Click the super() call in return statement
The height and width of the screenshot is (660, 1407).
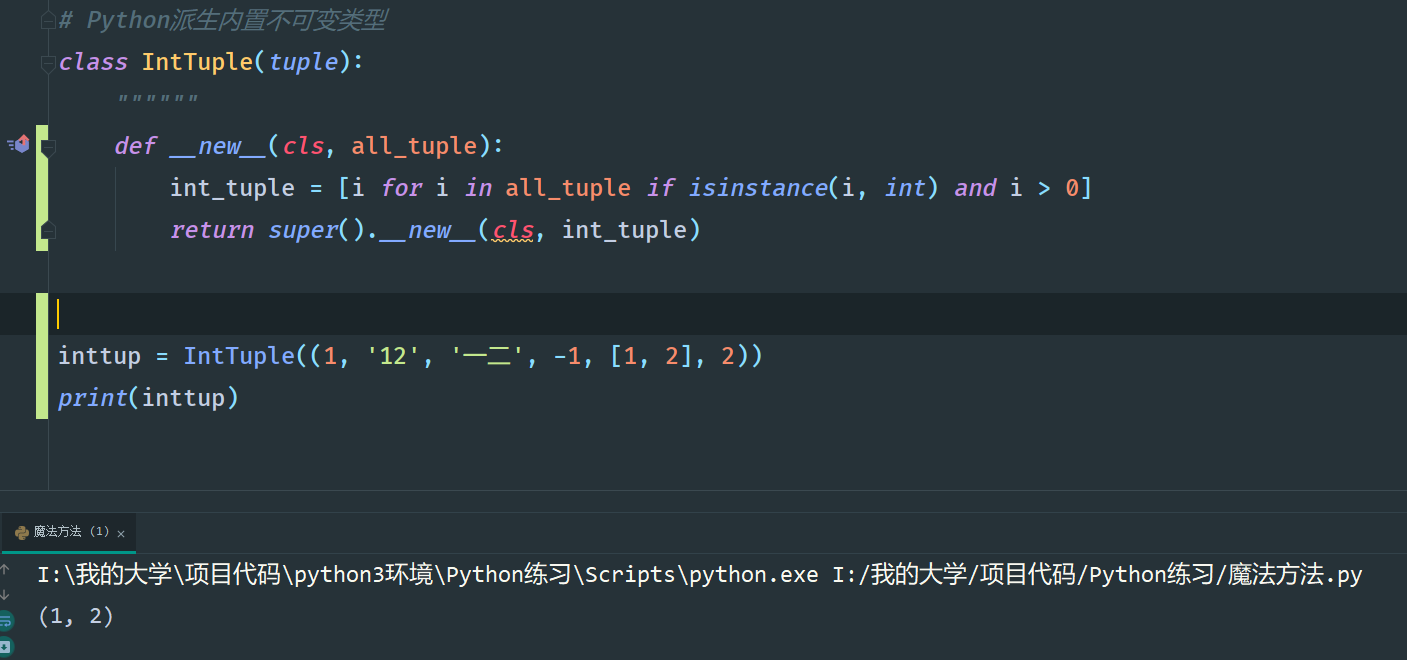[x=317, y=230]
